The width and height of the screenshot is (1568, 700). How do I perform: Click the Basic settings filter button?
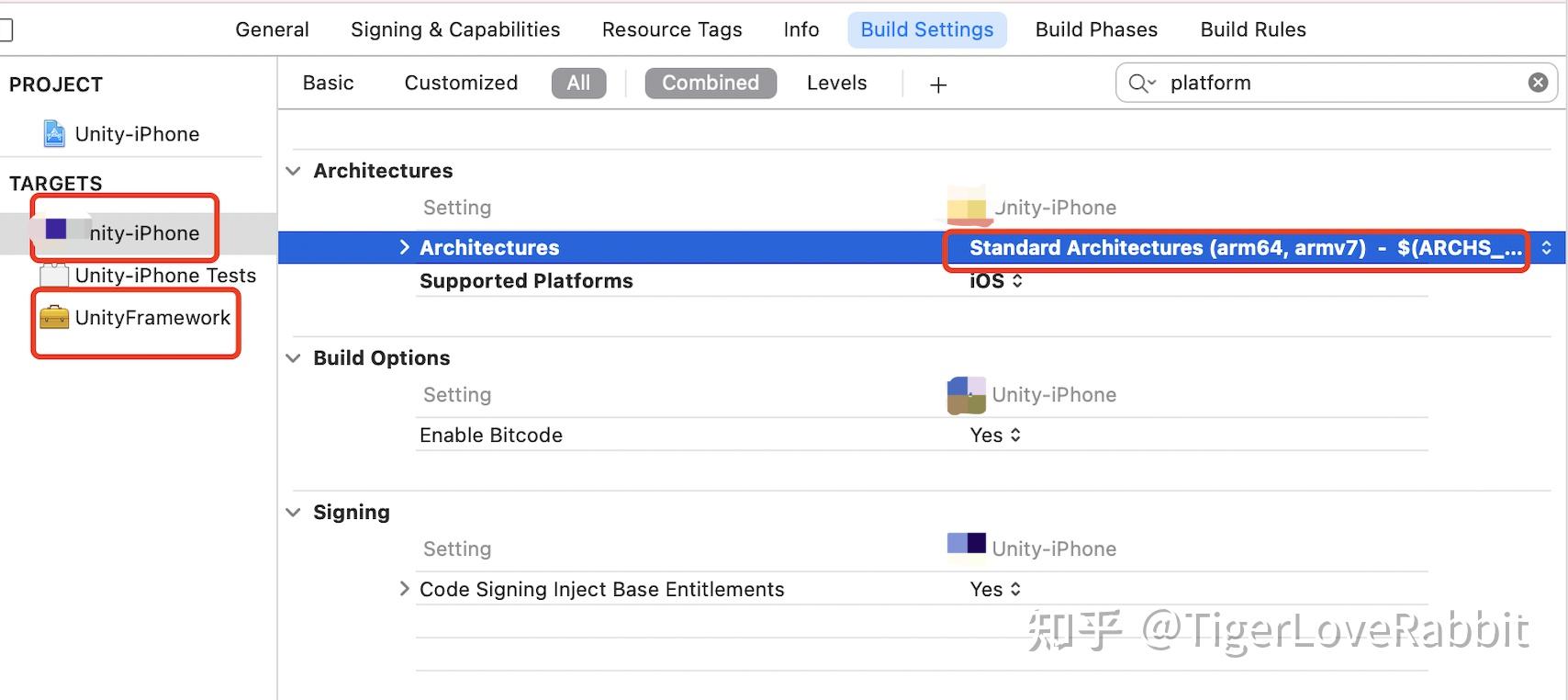(328, 83)
